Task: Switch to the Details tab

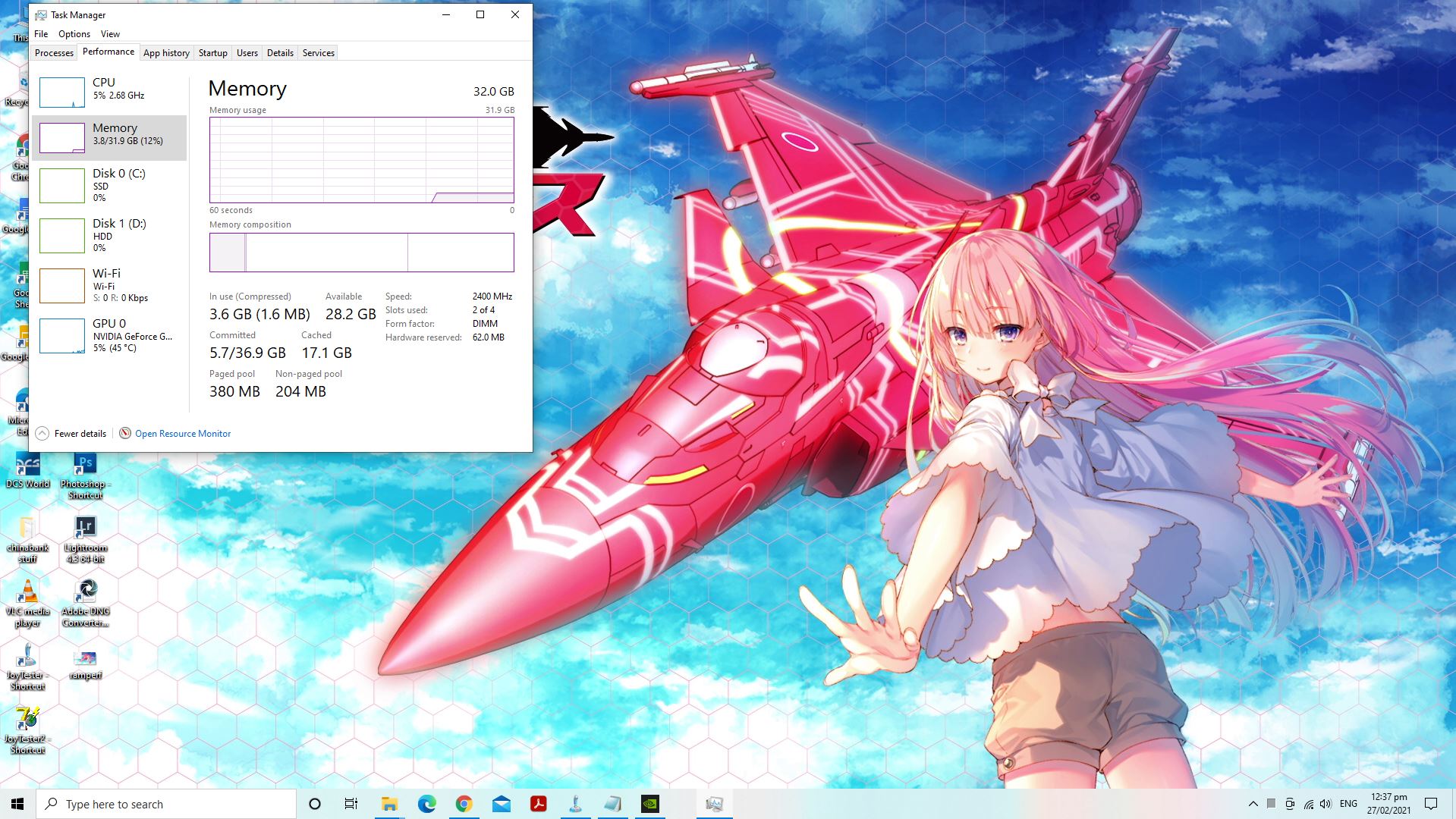Action: (280, 53)
